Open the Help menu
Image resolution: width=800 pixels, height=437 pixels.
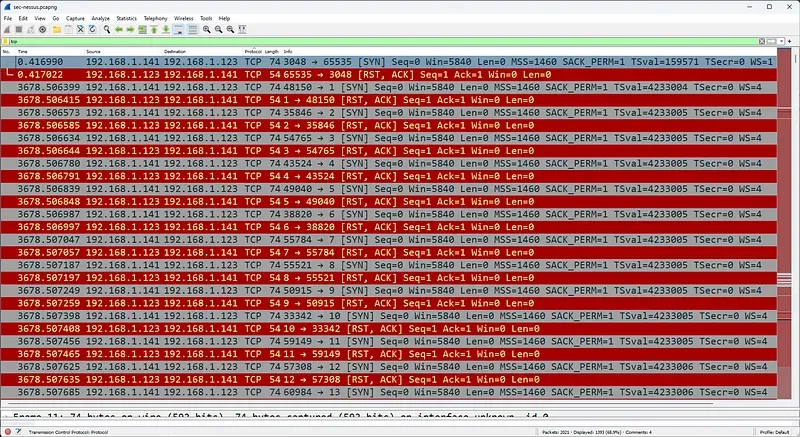point(224,18)
